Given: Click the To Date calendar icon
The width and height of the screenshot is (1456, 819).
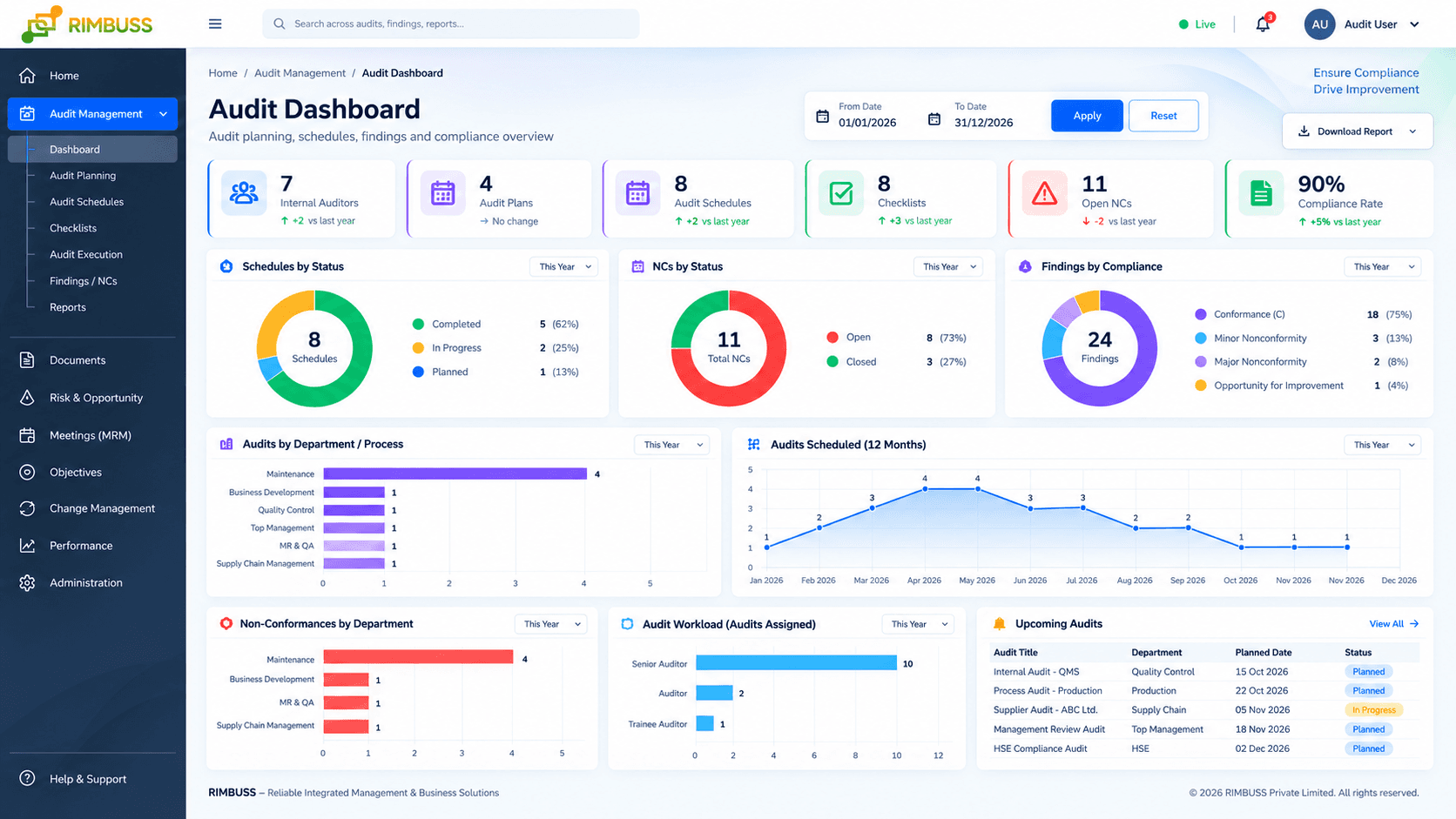Looking at the screenshot, I should click(x=934, y=118).
